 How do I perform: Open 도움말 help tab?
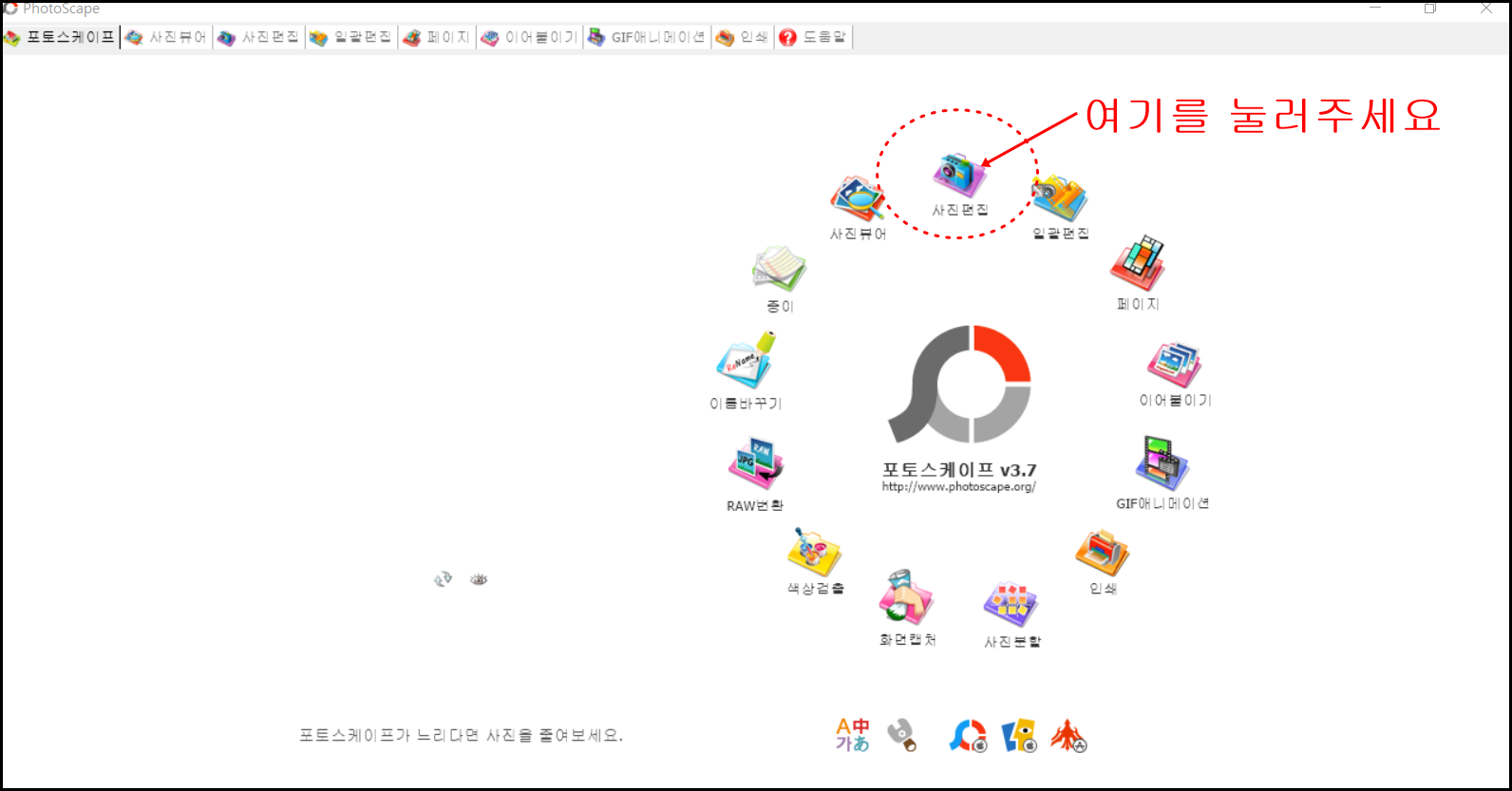[x=813, y=37]
